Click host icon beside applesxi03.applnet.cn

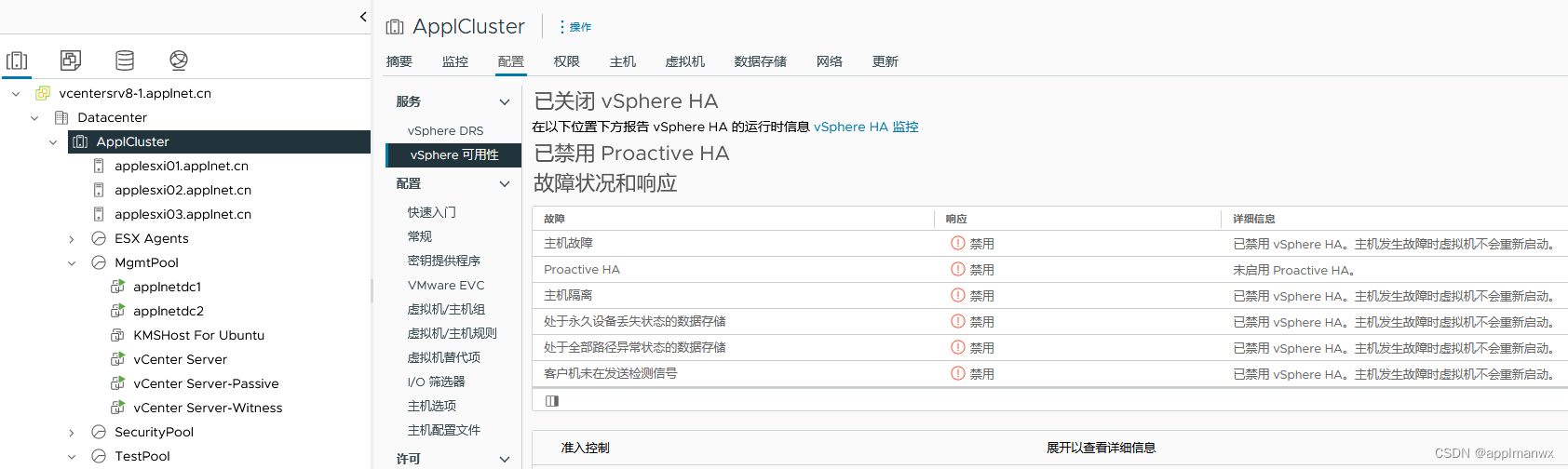99,214
